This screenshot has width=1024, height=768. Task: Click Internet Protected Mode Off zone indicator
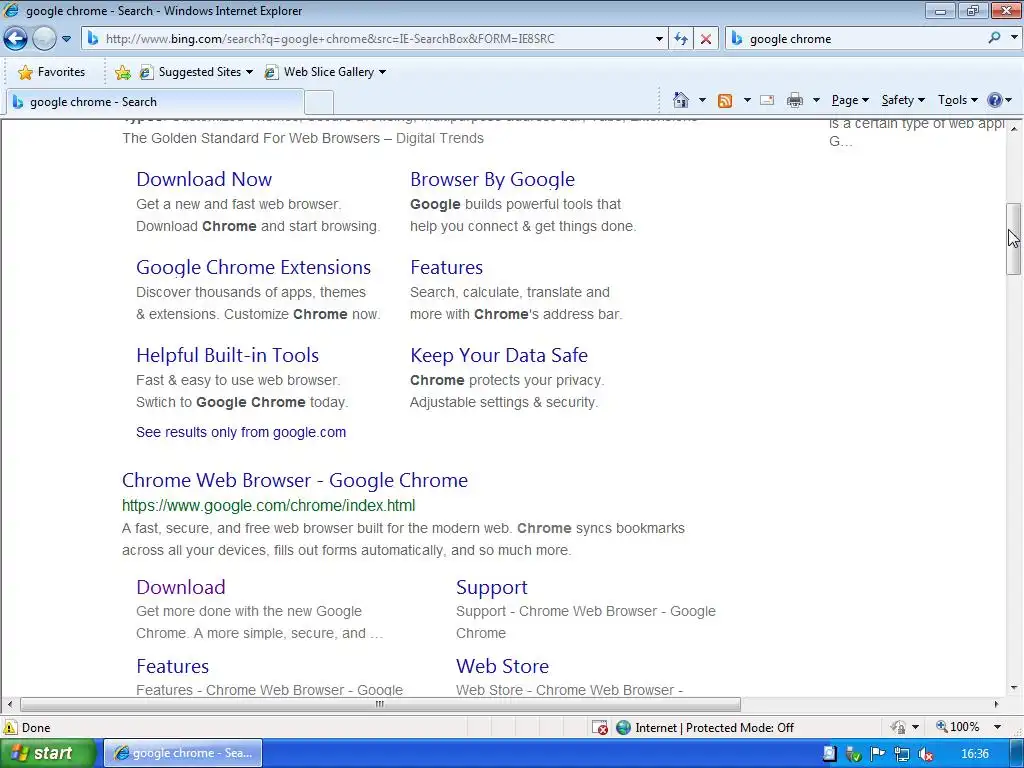coord(705,728)
